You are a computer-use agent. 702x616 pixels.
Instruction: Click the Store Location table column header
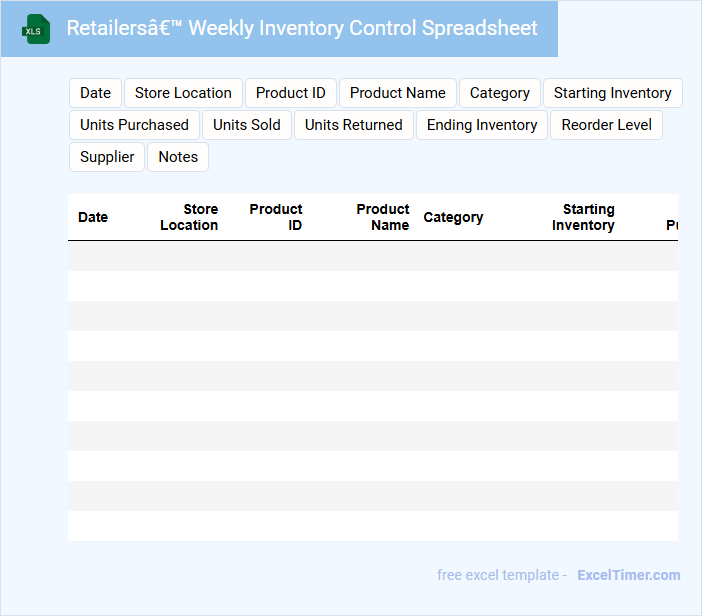click(x=189, y=217)
